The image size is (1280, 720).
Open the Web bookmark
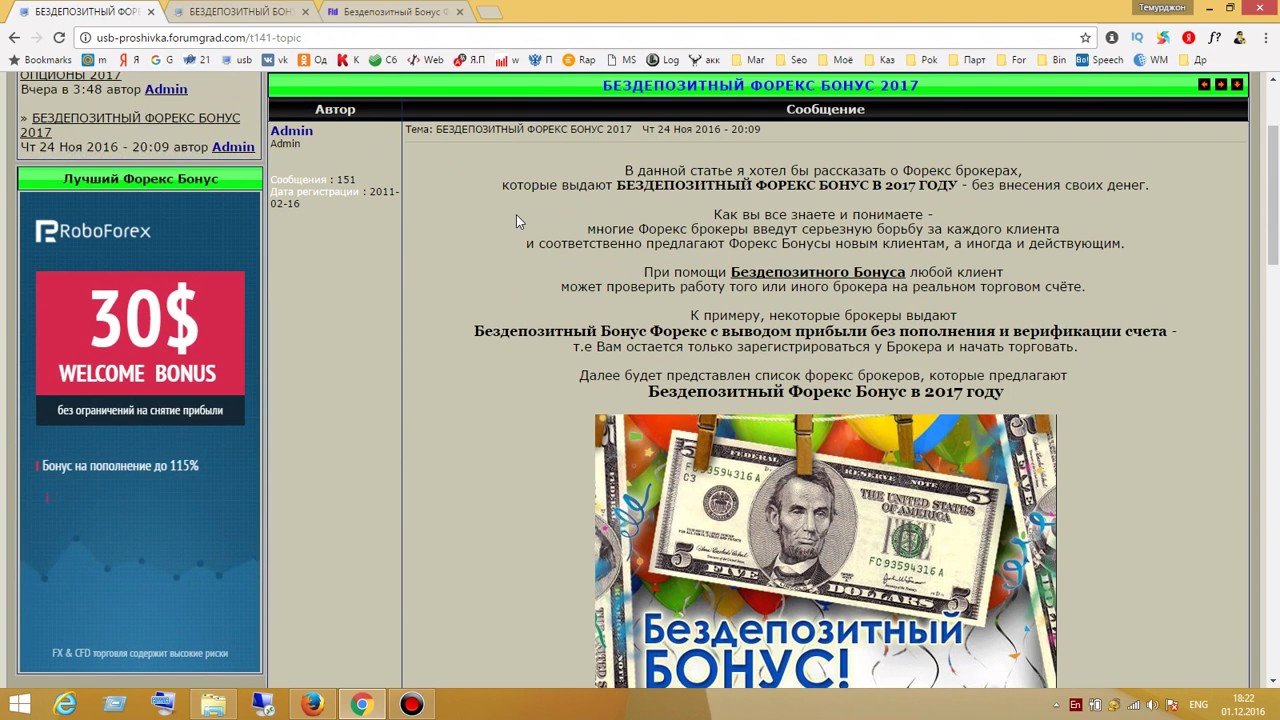[425, 60]
